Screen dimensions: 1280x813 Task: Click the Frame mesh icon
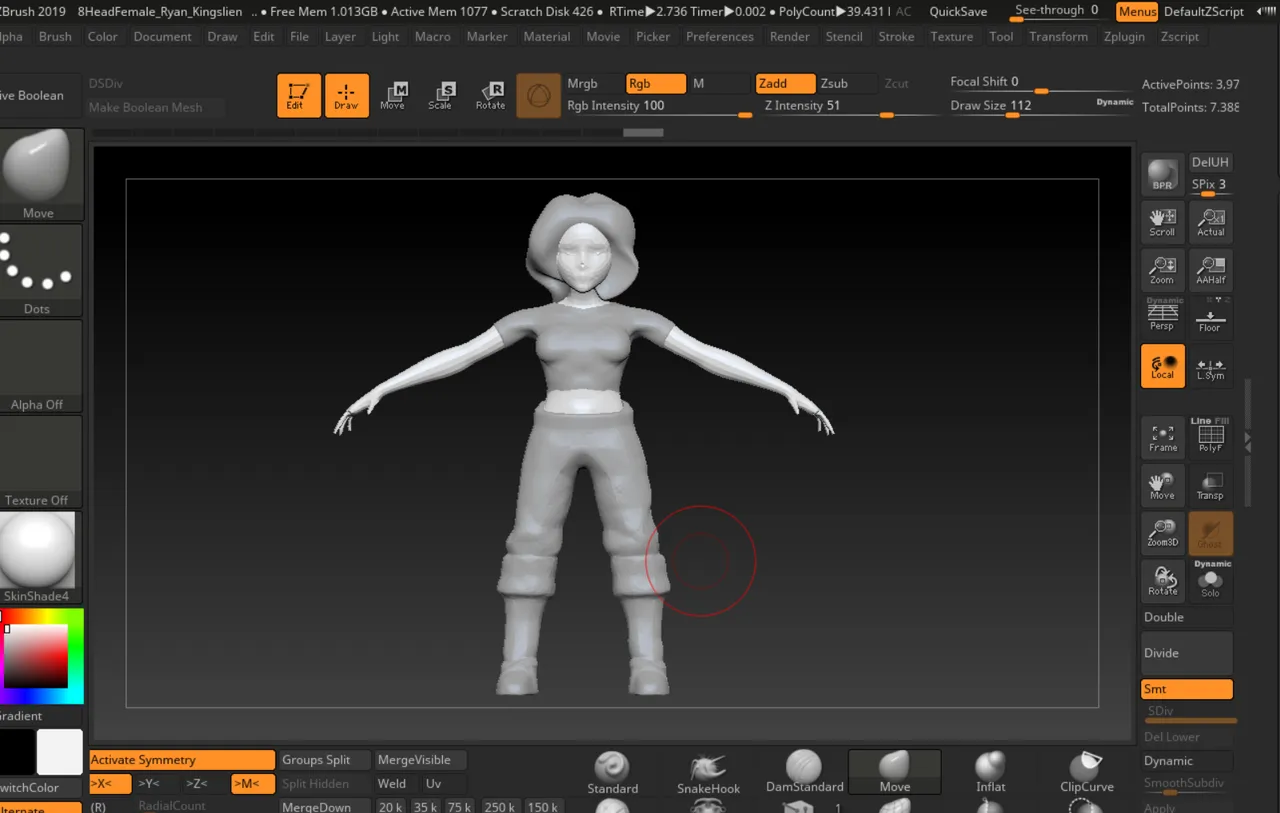(x=1162, y=437)
